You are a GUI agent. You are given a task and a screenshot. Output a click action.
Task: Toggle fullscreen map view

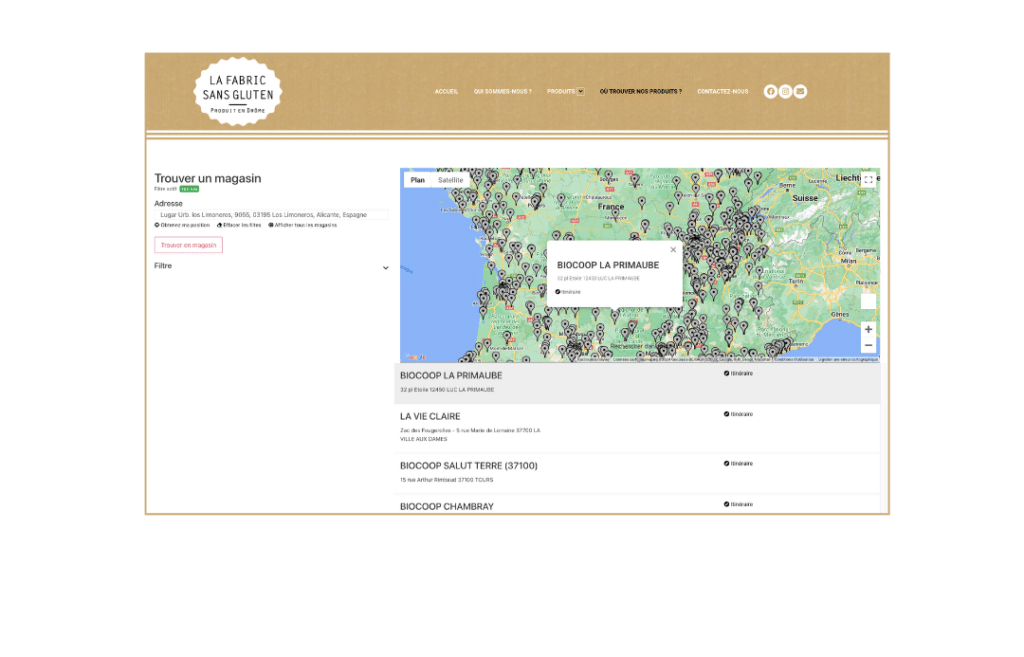click(869, 180)
